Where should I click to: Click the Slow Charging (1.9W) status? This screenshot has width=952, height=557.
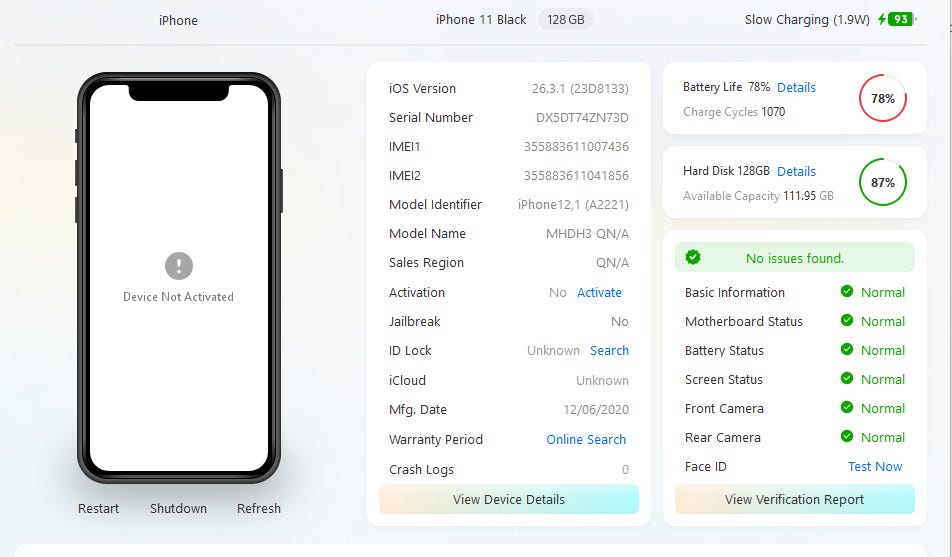[807, 19]
